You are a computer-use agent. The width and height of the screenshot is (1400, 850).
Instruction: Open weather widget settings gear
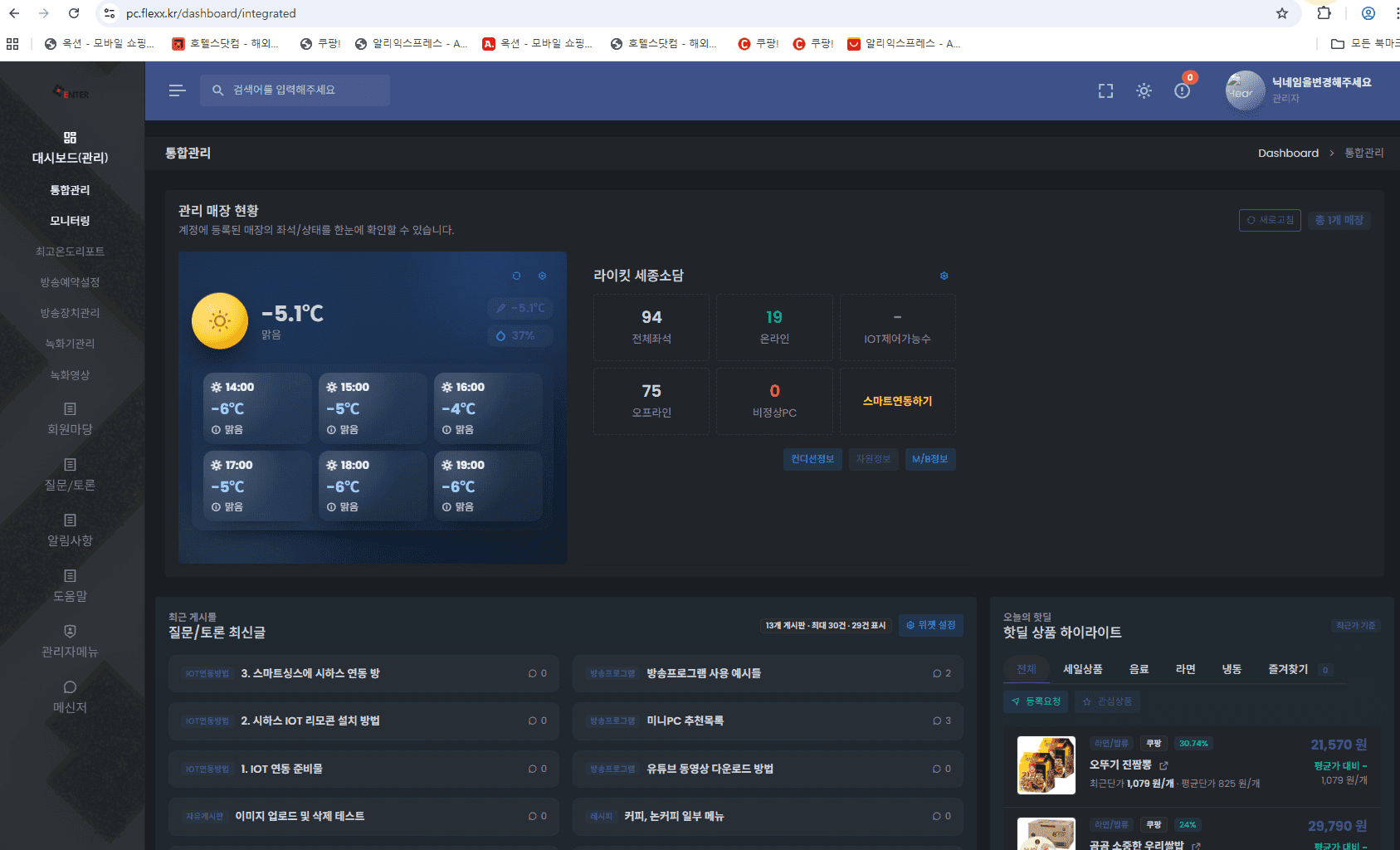[542, 276]
